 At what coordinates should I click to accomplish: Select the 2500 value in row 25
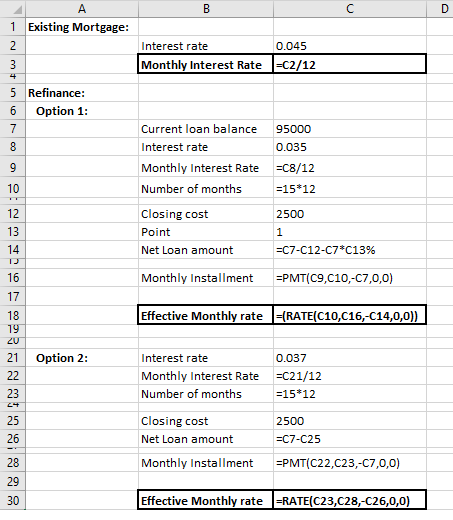[350, 421]
